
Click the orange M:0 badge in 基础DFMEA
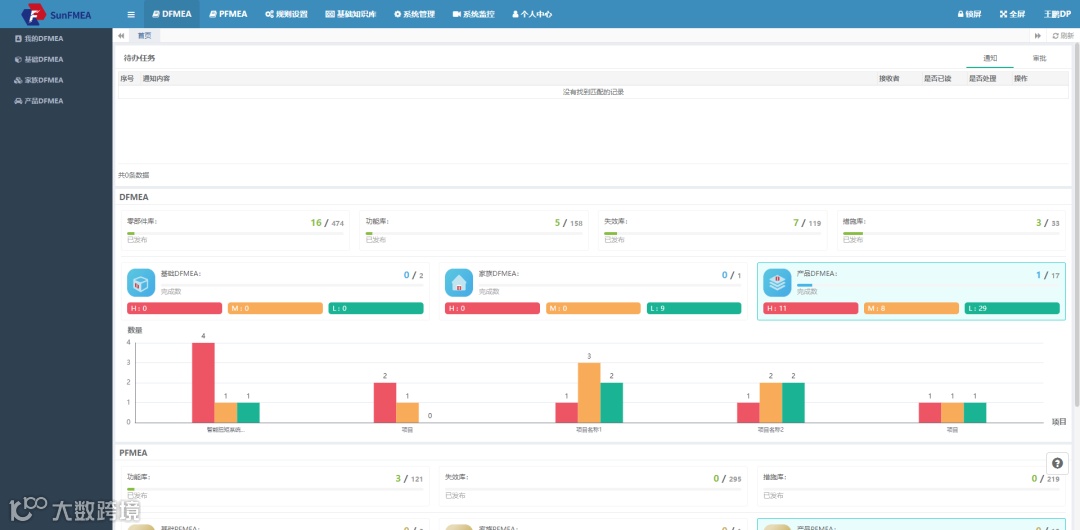tap(275, 308)
